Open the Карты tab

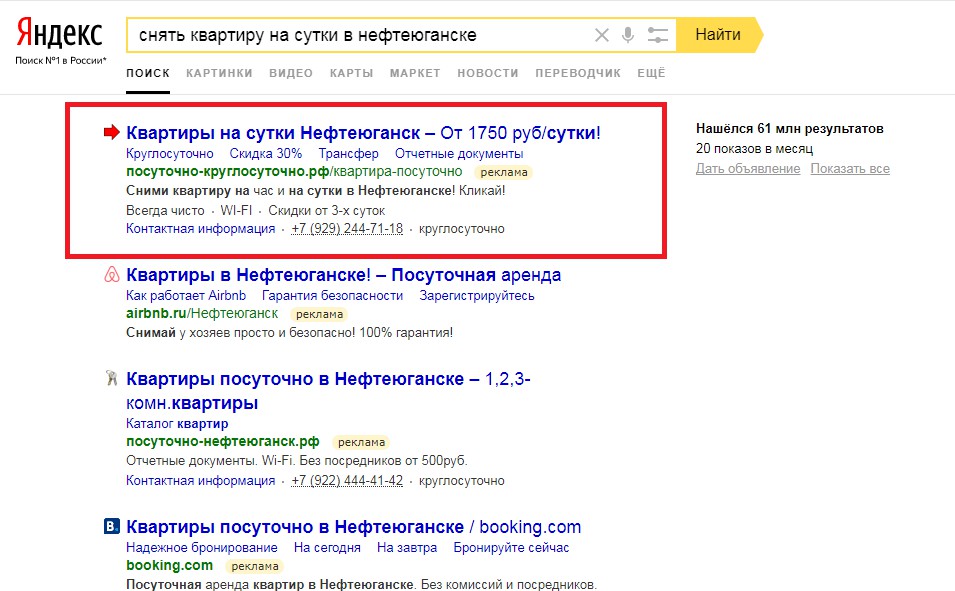pos(351,73)
